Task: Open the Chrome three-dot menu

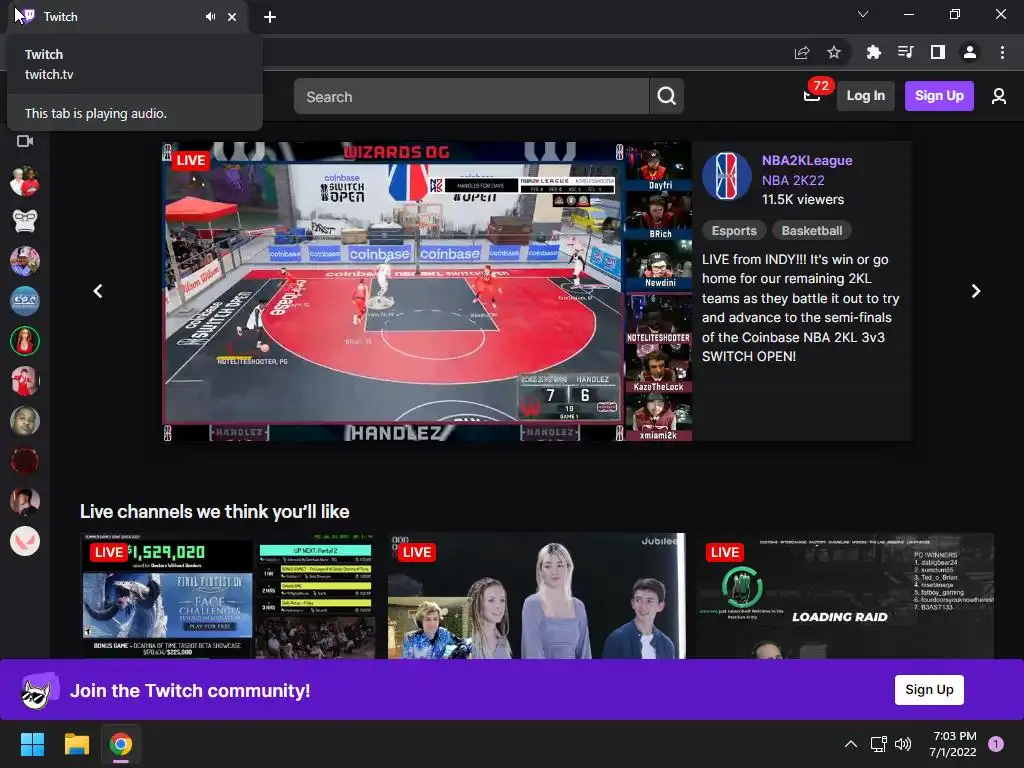Action: (x=1002, y=52)
